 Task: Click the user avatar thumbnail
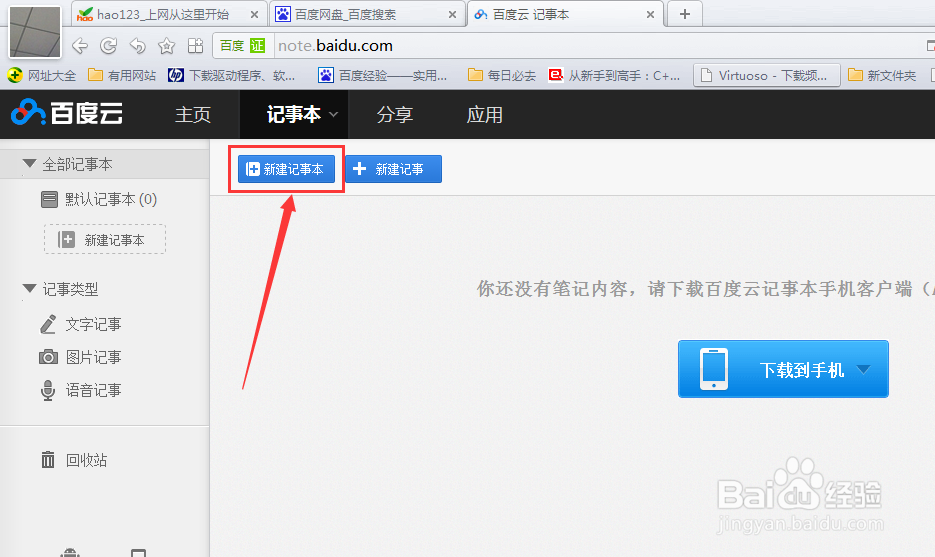[x=35, y=32]
